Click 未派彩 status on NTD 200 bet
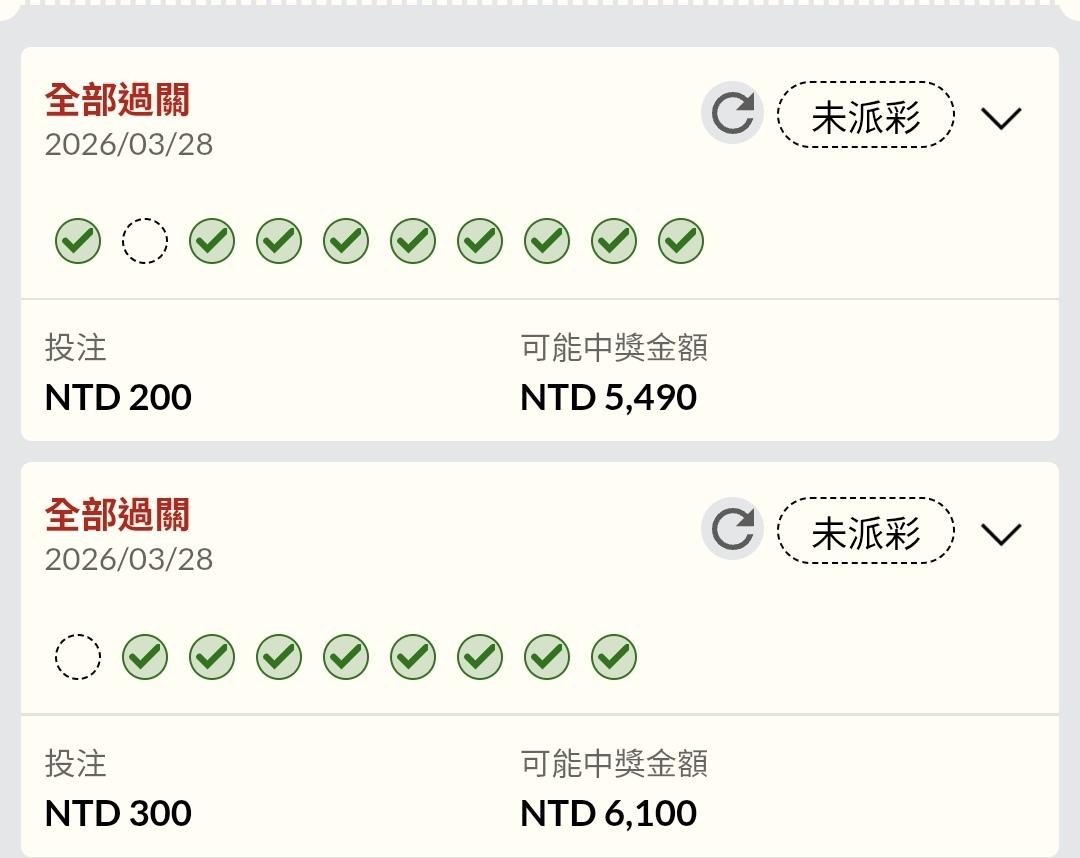The height and width of the screenshot is (858, 1080). click(x=866, y=116)
